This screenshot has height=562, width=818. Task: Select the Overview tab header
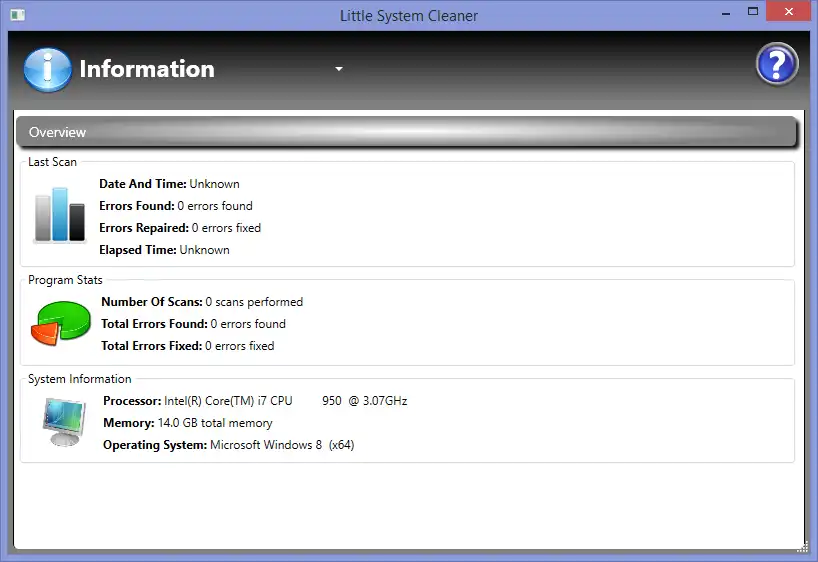tap(406, 132)
